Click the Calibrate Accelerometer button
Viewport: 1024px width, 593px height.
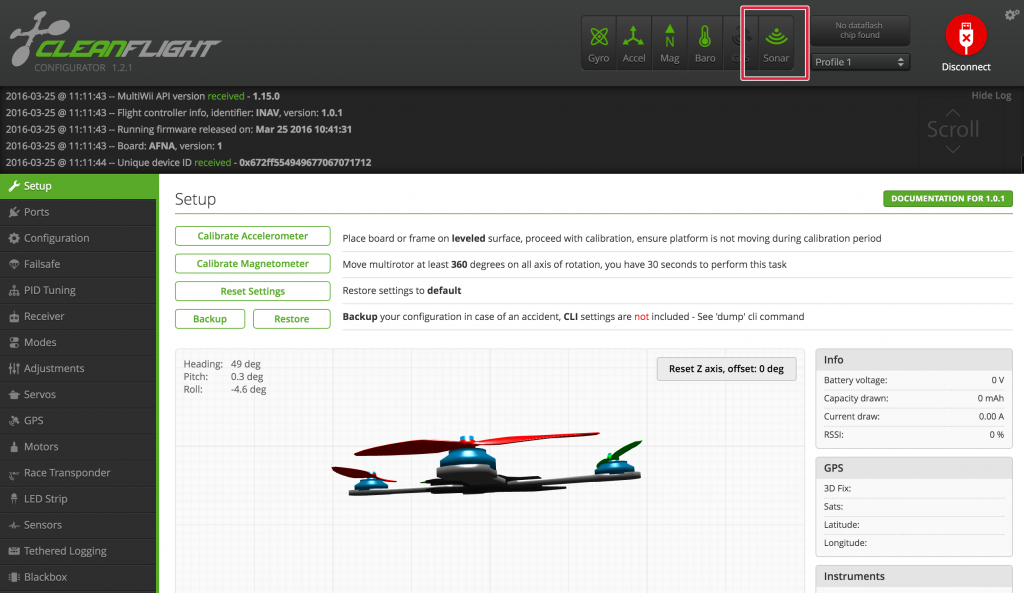(252, 236)
